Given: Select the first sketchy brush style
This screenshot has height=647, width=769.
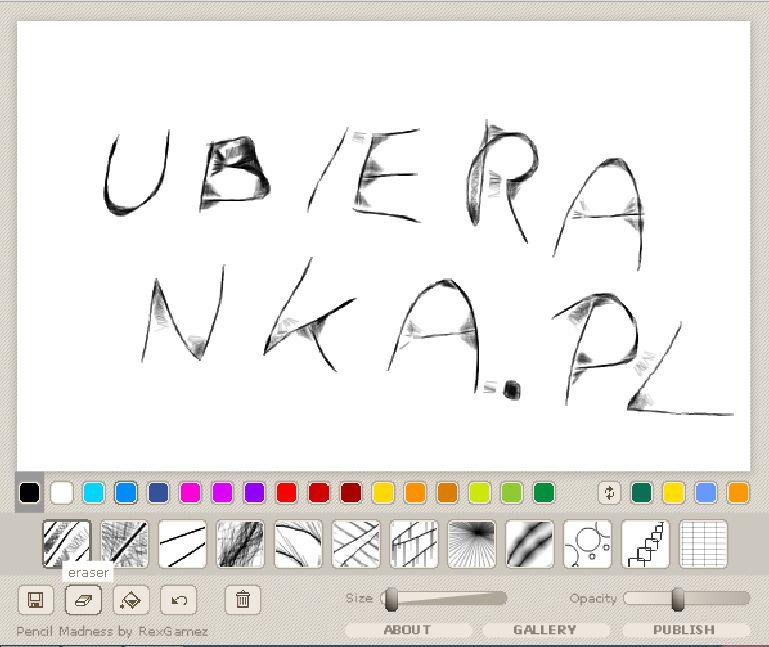Looking at the screenshot, I should pyautogui.click(x=66, y=544).
